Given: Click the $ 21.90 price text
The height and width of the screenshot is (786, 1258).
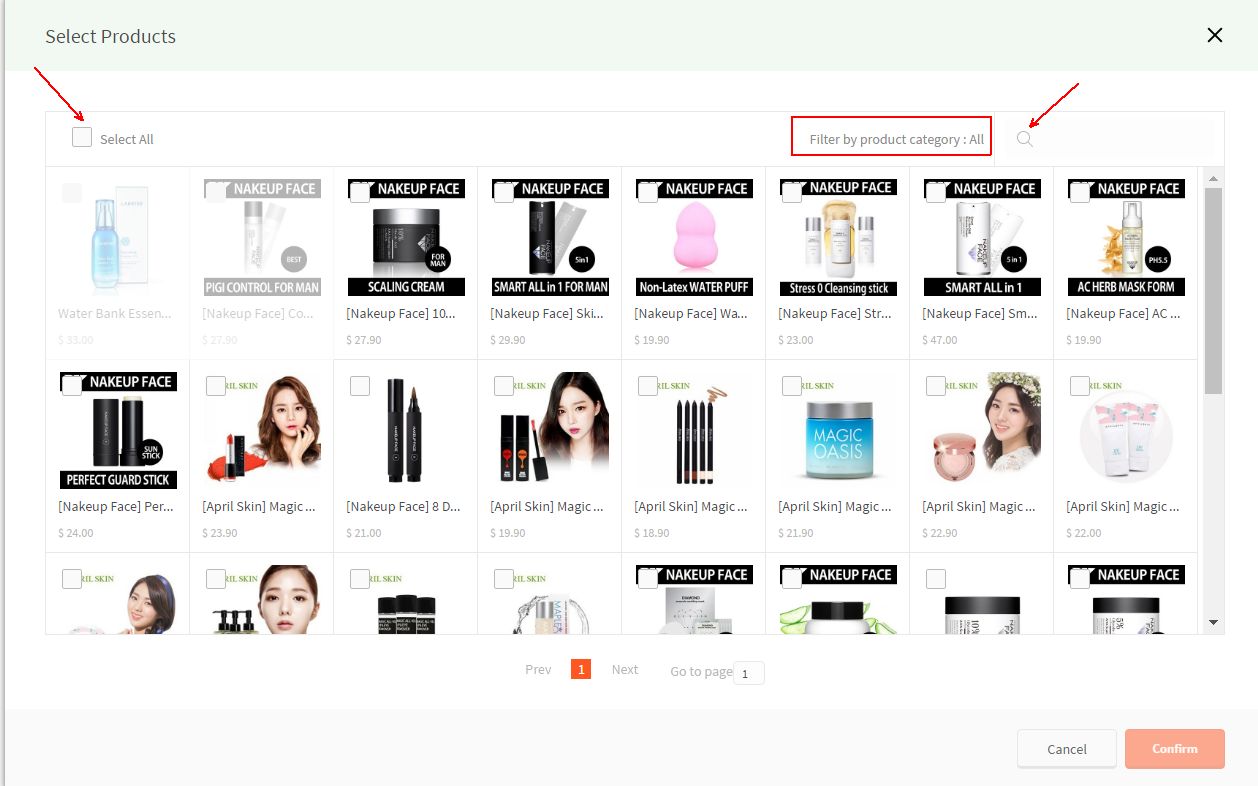Looking at the screenshot, I should [x=796, y=533].
